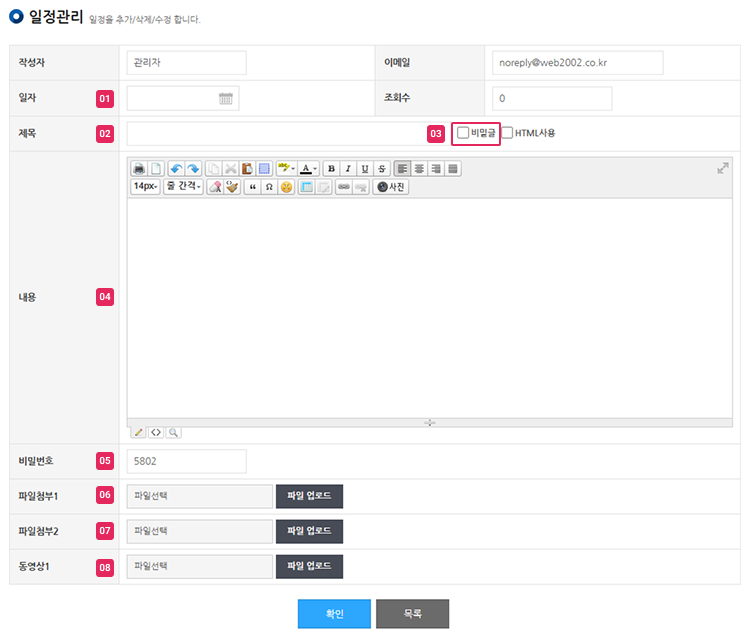Click the gray 목록 list button
This screenshot has height=639, width=750.
pyautogui.click(x=412, y=614)
